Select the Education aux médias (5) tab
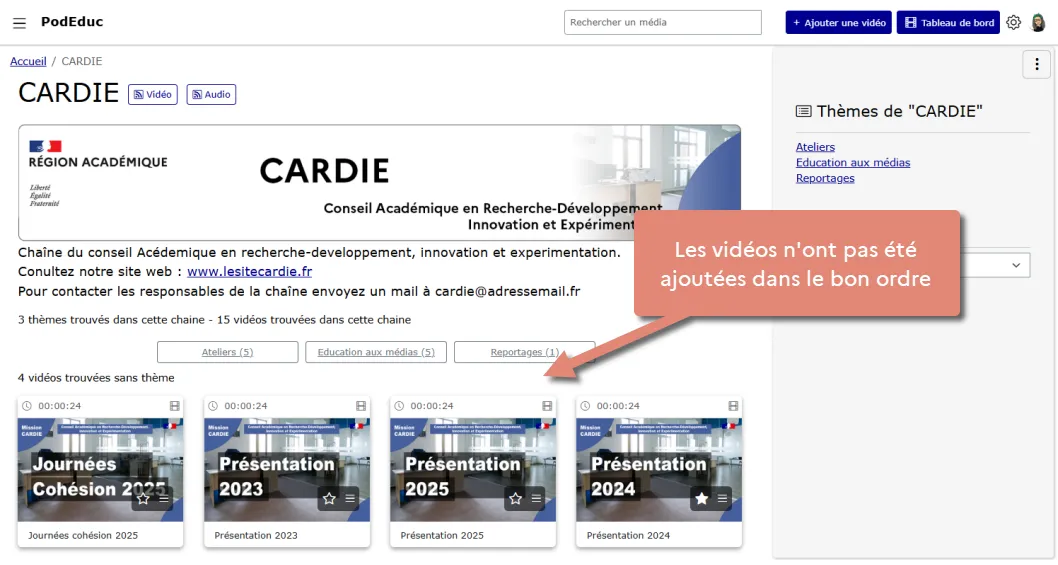This screenshot has height=565, width=1058. click(376, 352)
